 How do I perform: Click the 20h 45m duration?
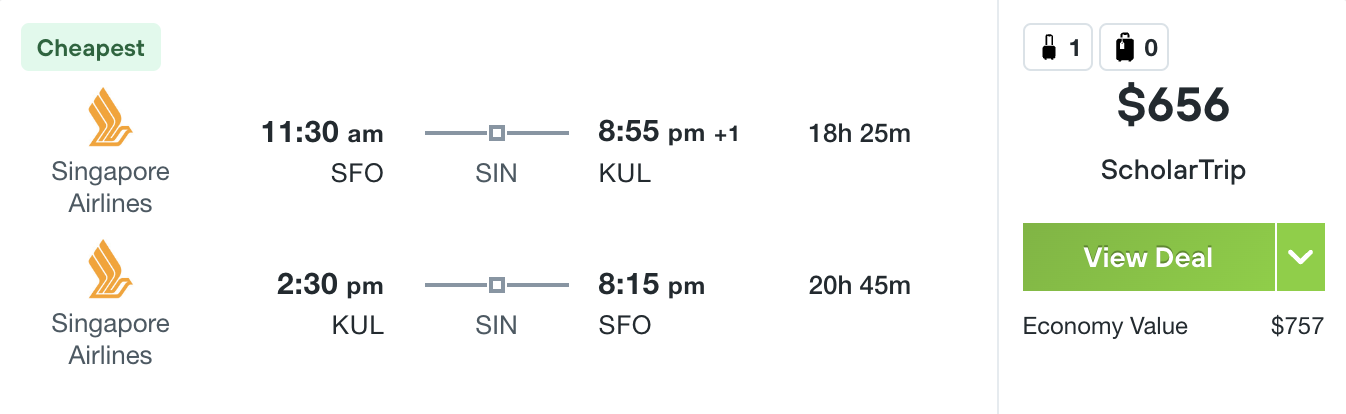[x=860, y=286]
